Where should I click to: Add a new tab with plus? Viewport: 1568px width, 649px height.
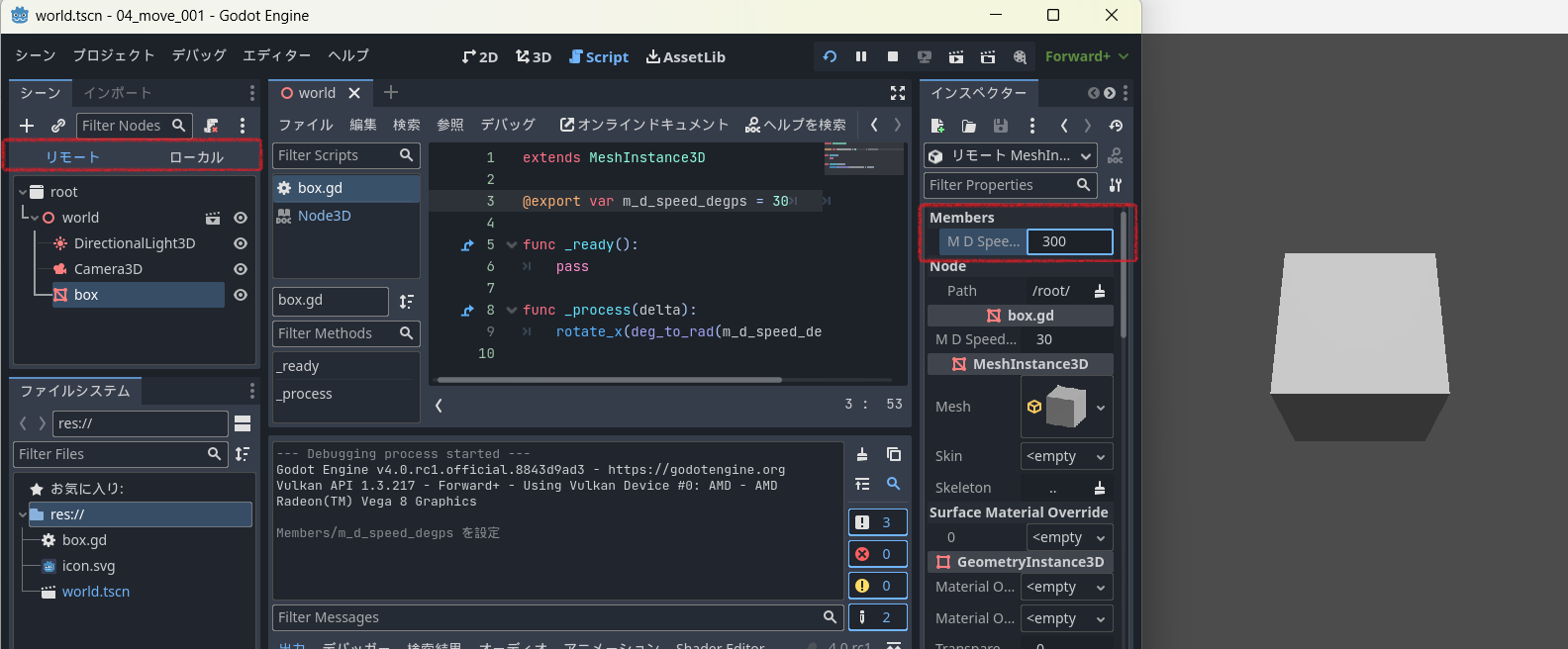coord(391,92)
